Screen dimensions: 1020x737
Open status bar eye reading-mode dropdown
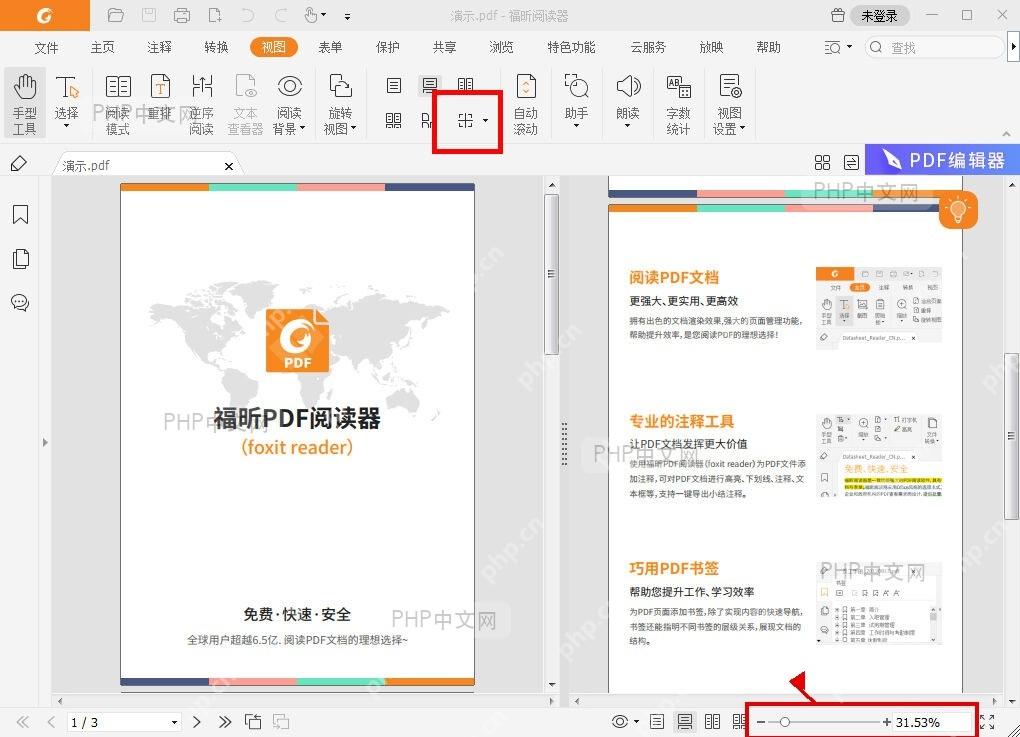point(625,721)
